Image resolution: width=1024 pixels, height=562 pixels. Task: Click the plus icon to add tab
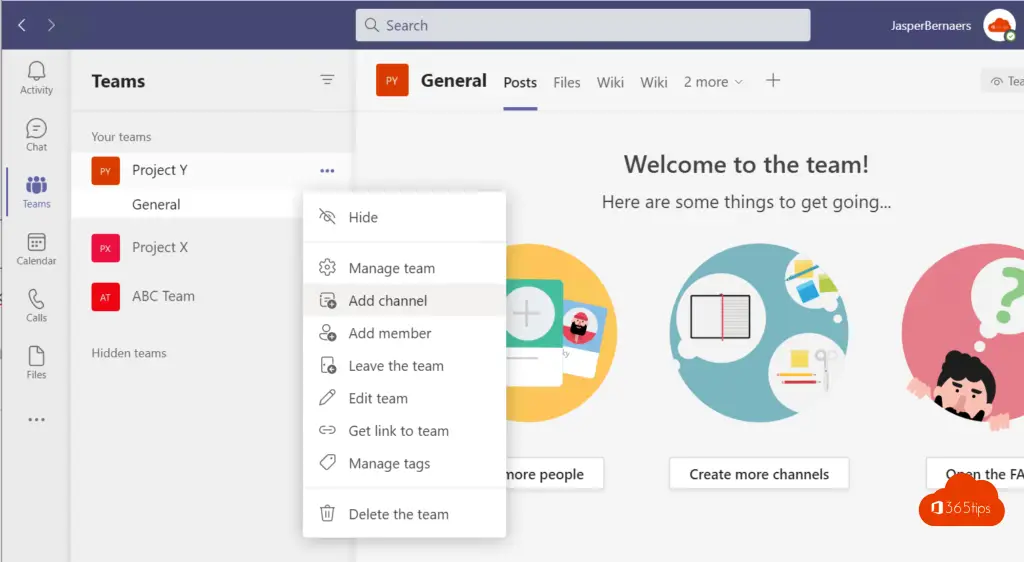(773, 81)
